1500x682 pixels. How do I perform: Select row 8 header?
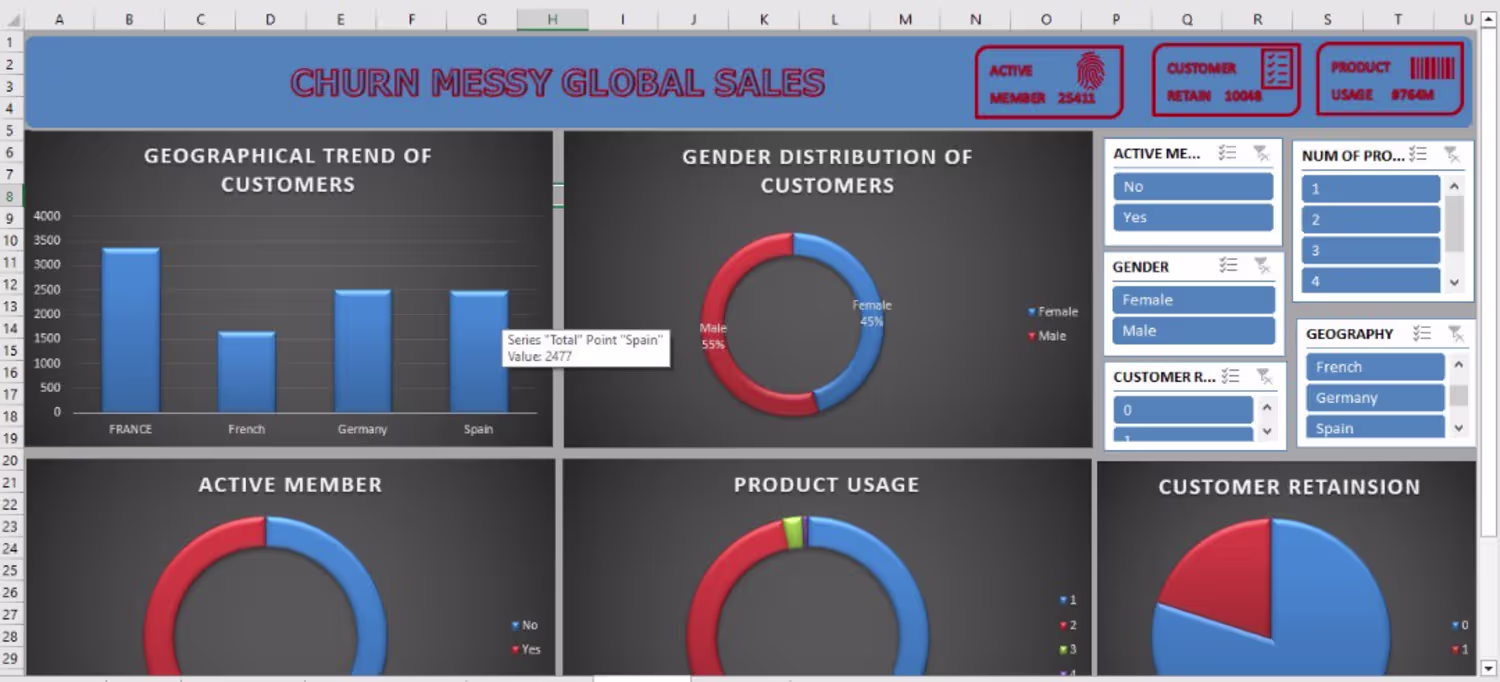(10, 197)
